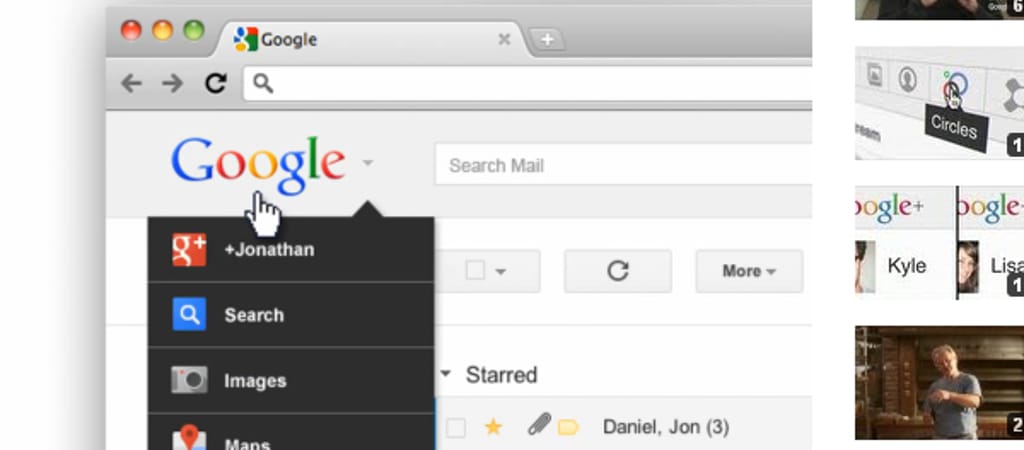Select the Images camera icon
The image size is (1024, 450).
[x=189, y=380]
